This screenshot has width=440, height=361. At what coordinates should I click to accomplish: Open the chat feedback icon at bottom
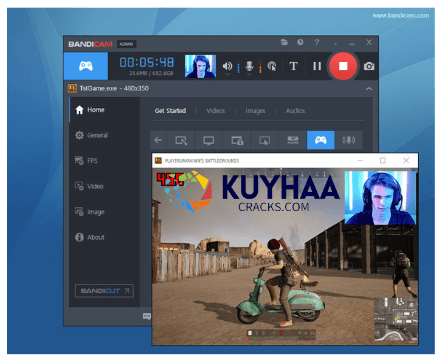(147, 316)
